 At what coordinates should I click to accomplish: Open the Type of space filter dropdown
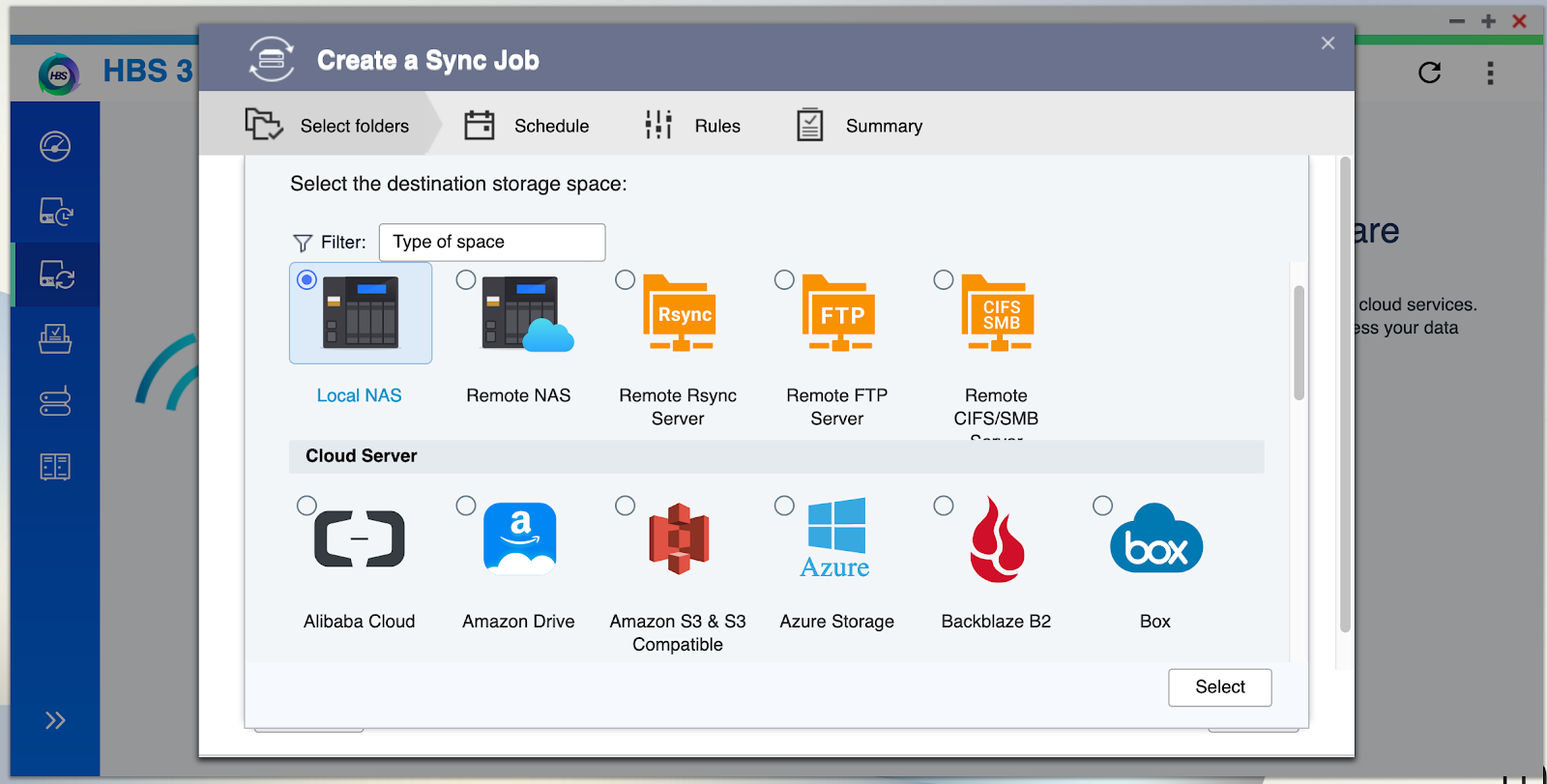(492, 242)
